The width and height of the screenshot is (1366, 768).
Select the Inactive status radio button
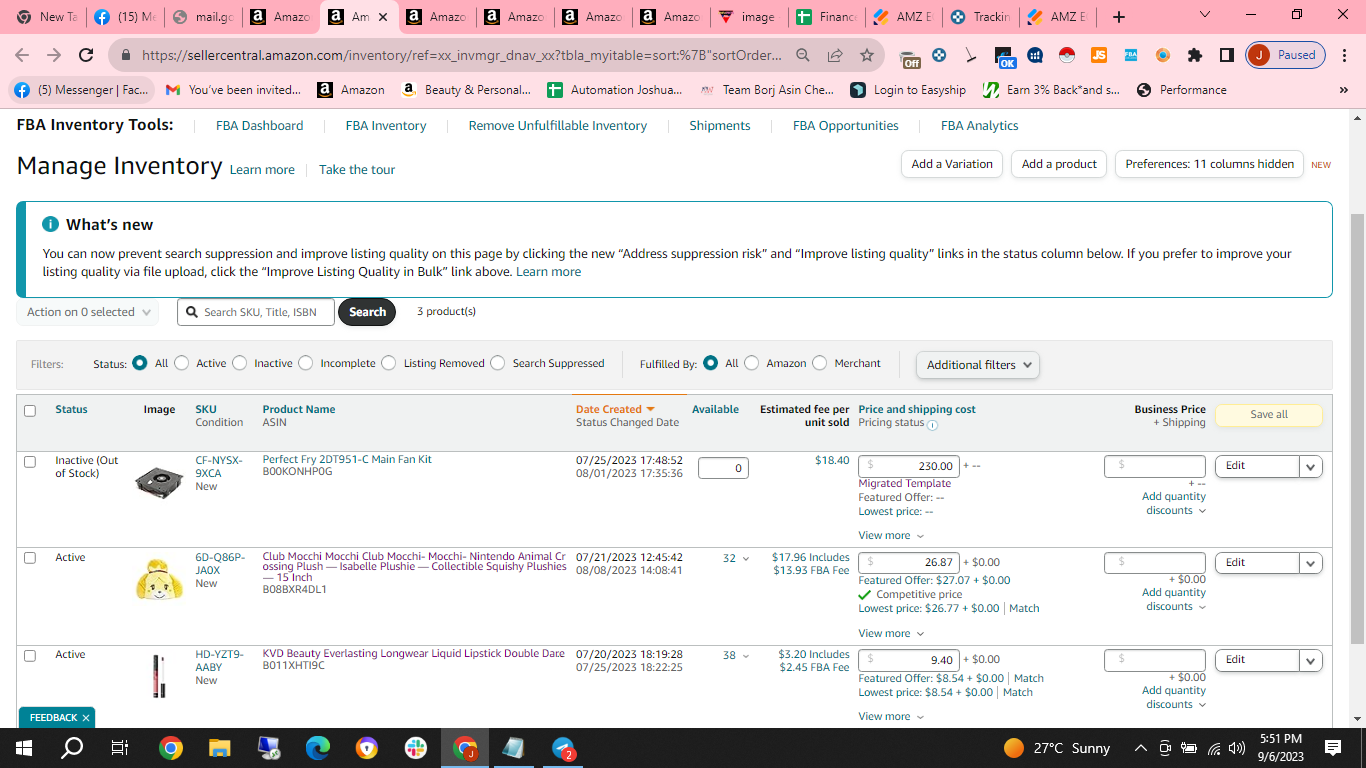pyautogui.click(x=239, y=363)
